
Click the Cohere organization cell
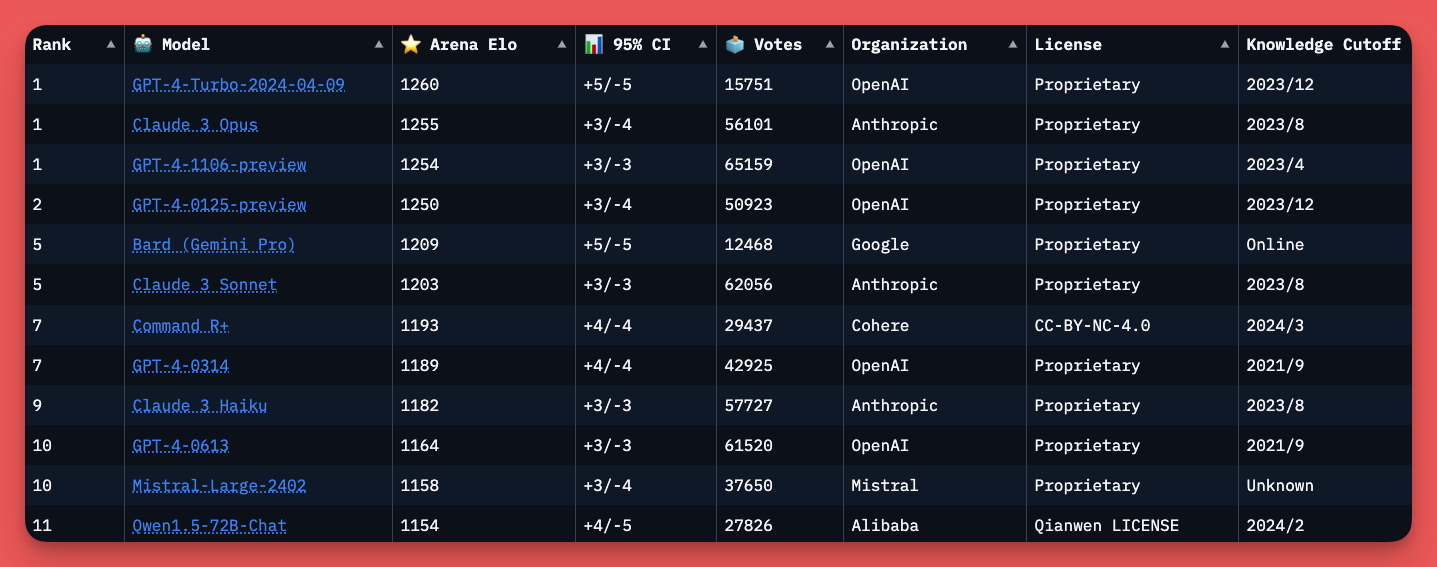[x=880, y=326]
